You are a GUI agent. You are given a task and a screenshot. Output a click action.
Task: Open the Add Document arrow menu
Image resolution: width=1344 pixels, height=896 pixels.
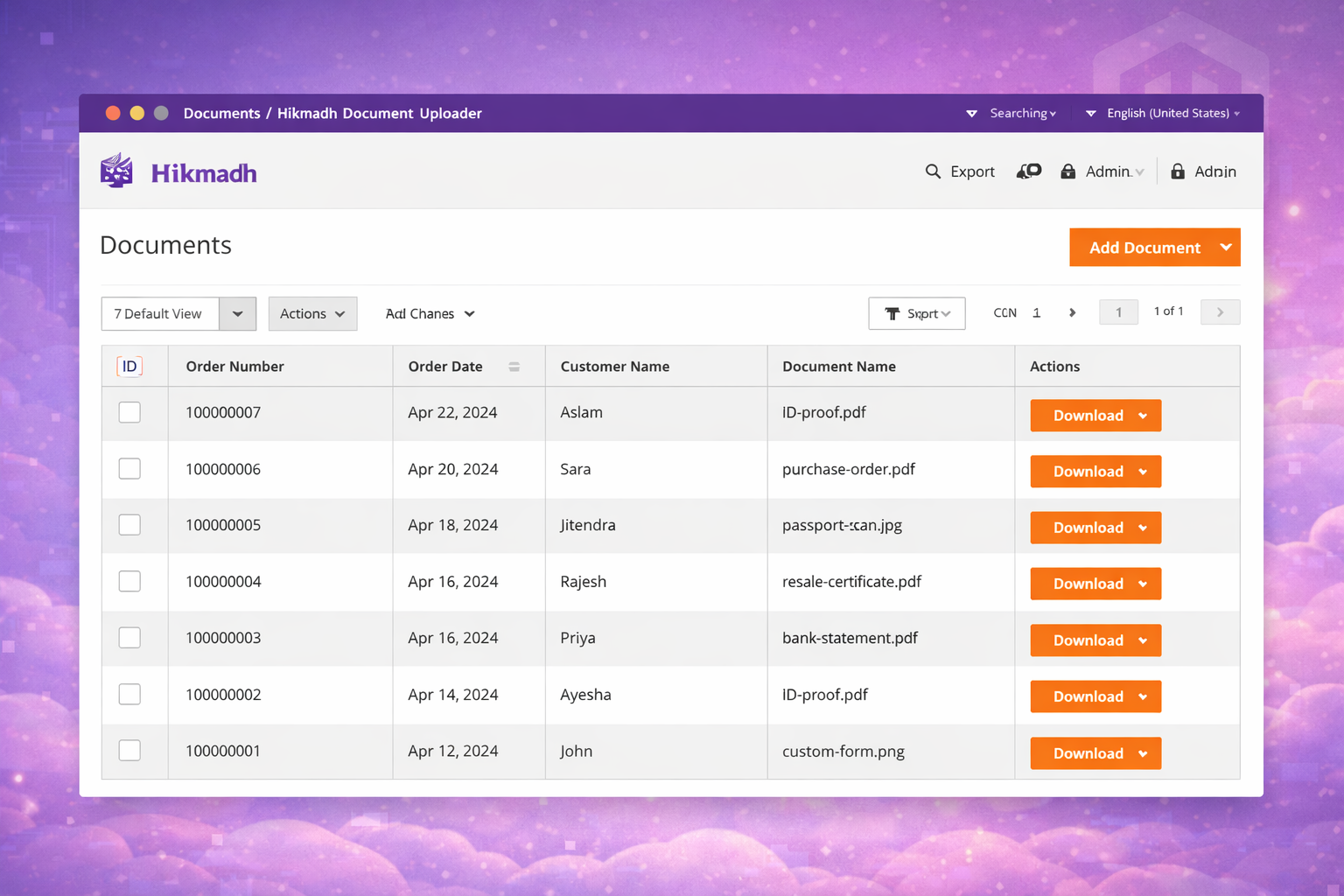point(1226,248)
